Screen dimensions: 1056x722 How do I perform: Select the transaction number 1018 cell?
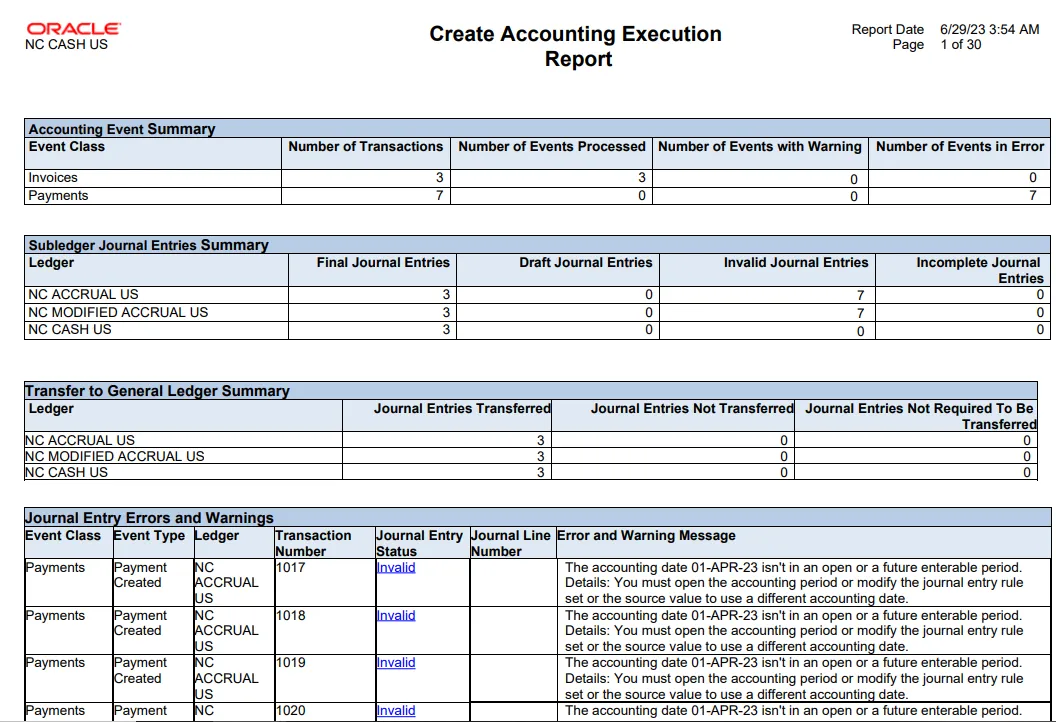pyautogui.click(x=291, y=616)
